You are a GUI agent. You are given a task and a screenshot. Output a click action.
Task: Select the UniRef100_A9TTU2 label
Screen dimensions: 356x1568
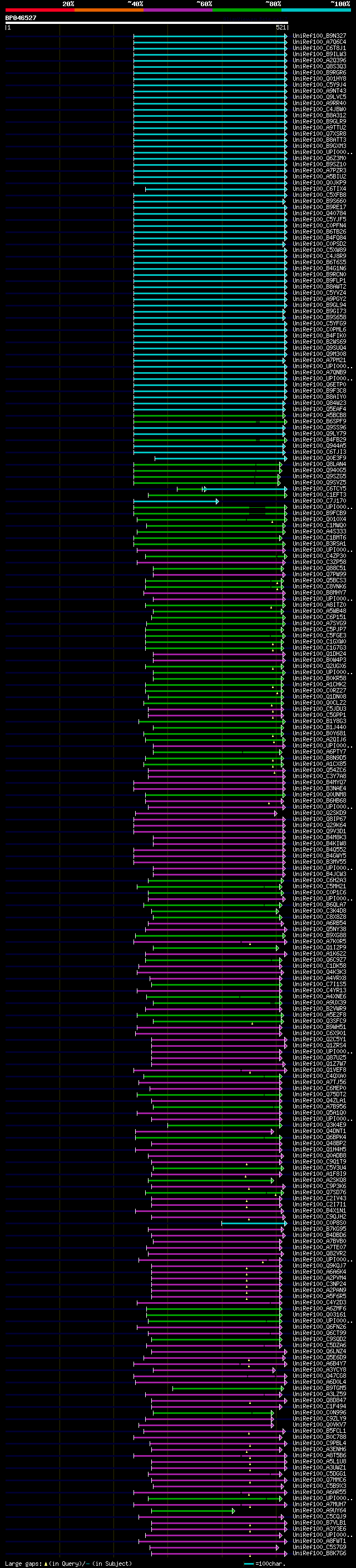319,127
